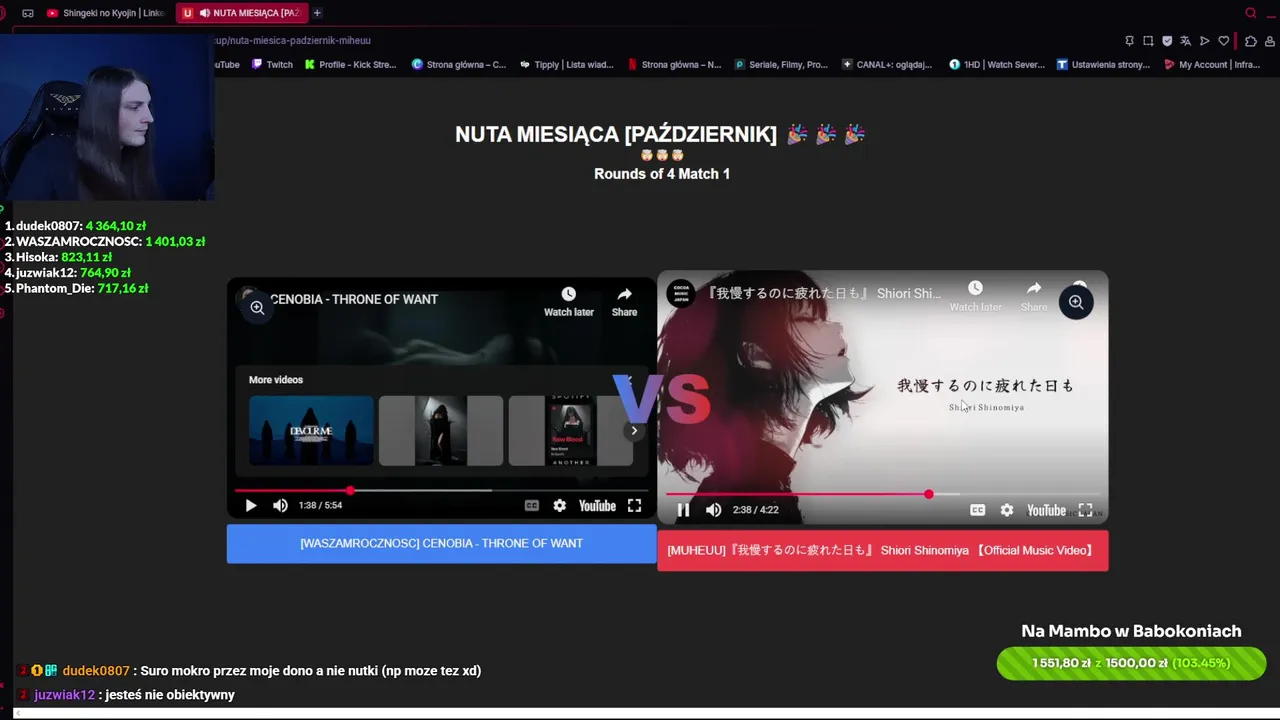Click juzwiak12 chat message username
This screenshot has height=720, width=1280.
point(65,695)
